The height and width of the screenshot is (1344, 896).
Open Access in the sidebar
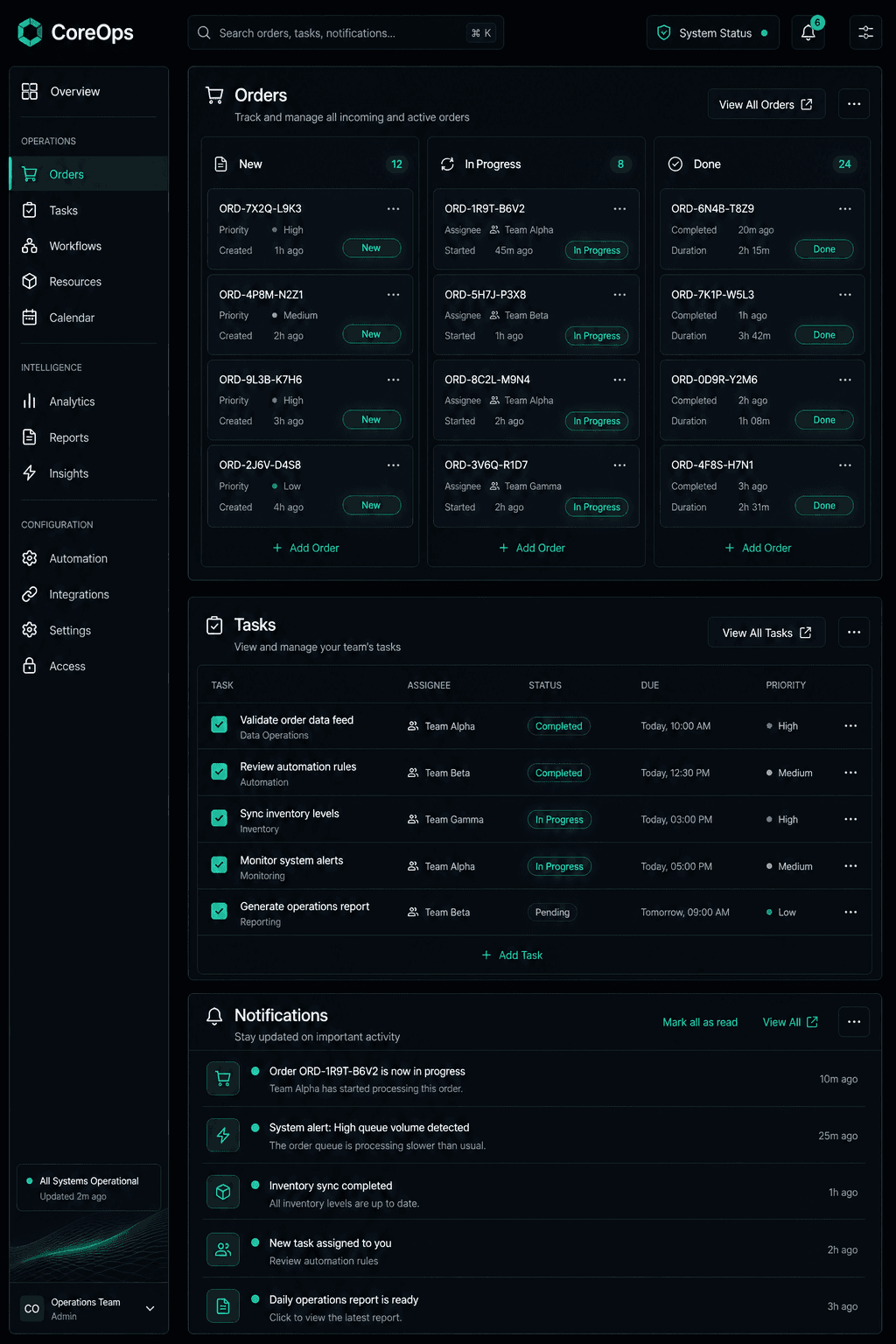[x=88, y=666]
